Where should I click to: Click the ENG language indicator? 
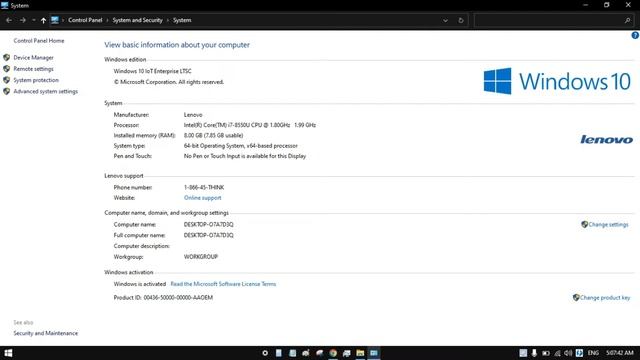[593, 353]
